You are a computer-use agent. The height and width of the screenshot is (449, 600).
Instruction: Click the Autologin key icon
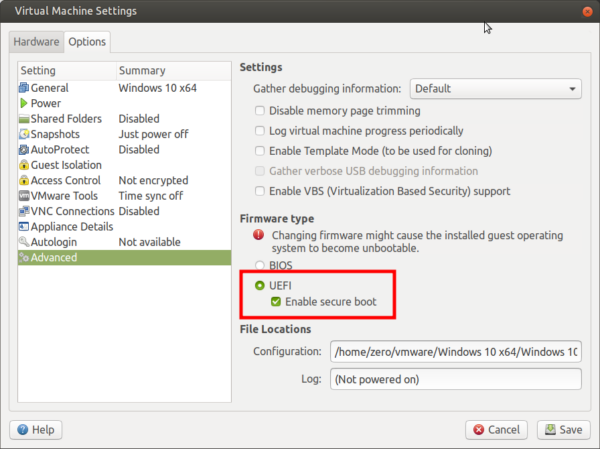(x=24, y=242)
